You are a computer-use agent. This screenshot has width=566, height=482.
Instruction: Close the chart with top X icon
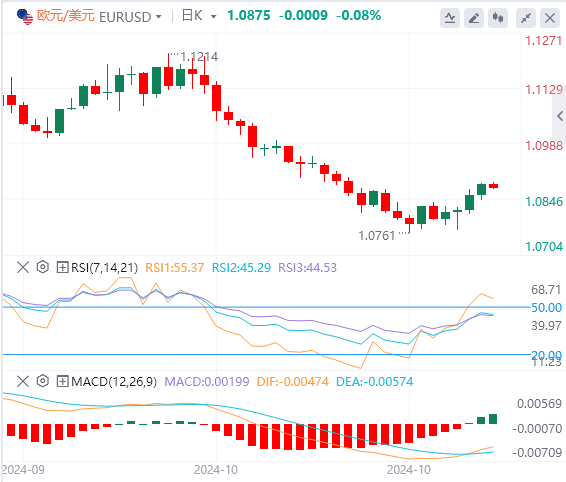click(x=550, y=17)
